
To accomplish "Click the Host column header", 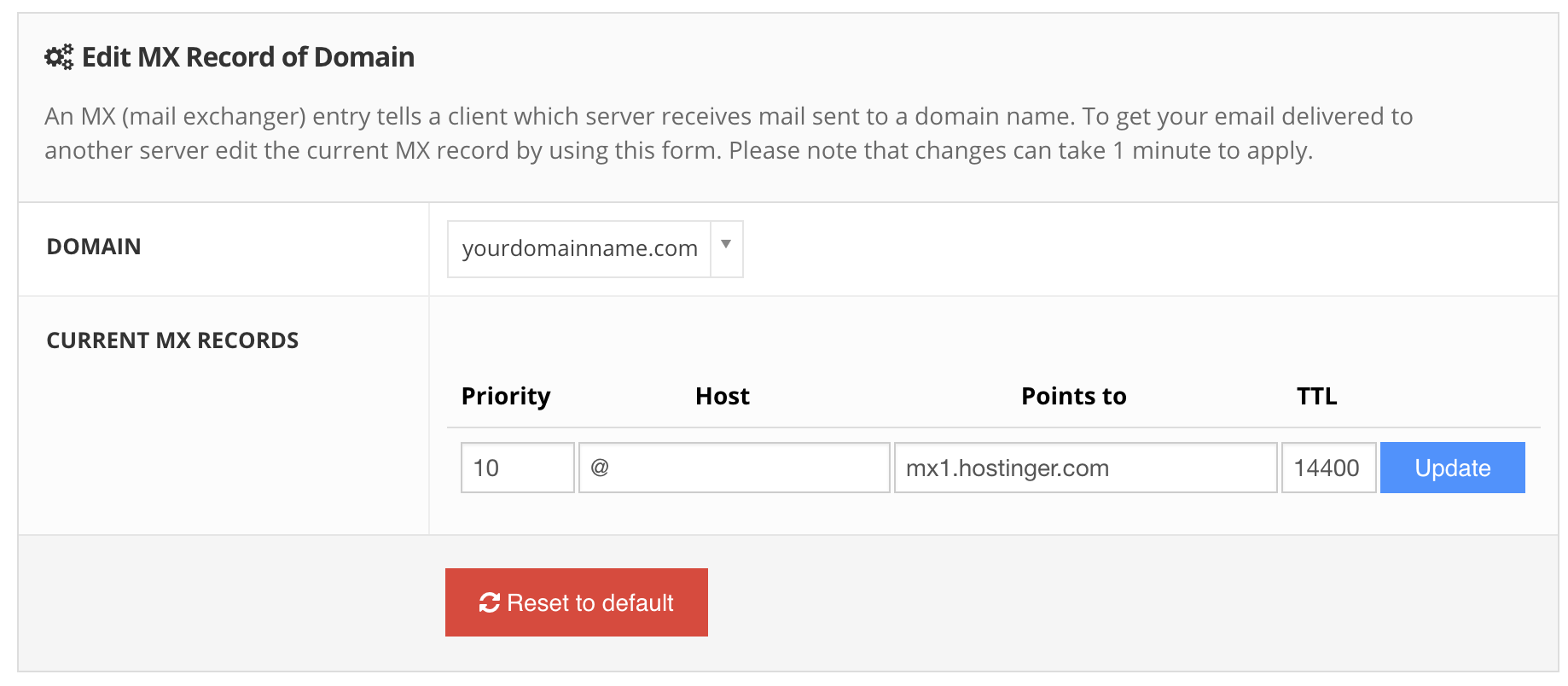I will coord(723,396).
